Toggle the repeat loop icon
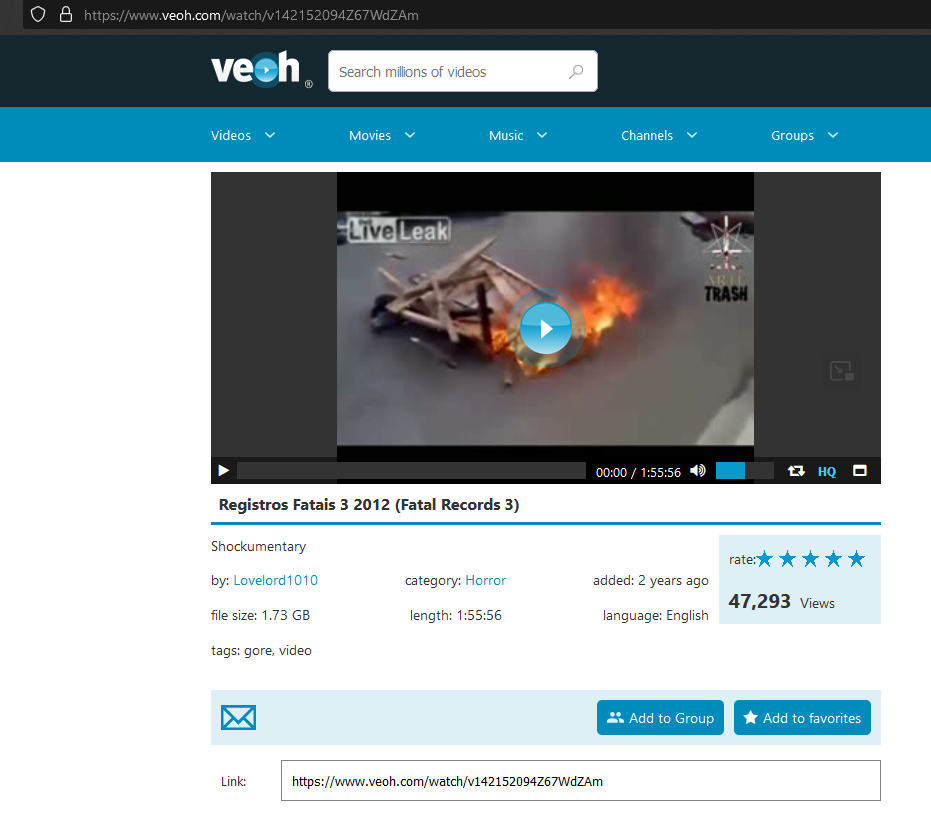The height and width of the screenshot is (820, 931). pos(796,471)
